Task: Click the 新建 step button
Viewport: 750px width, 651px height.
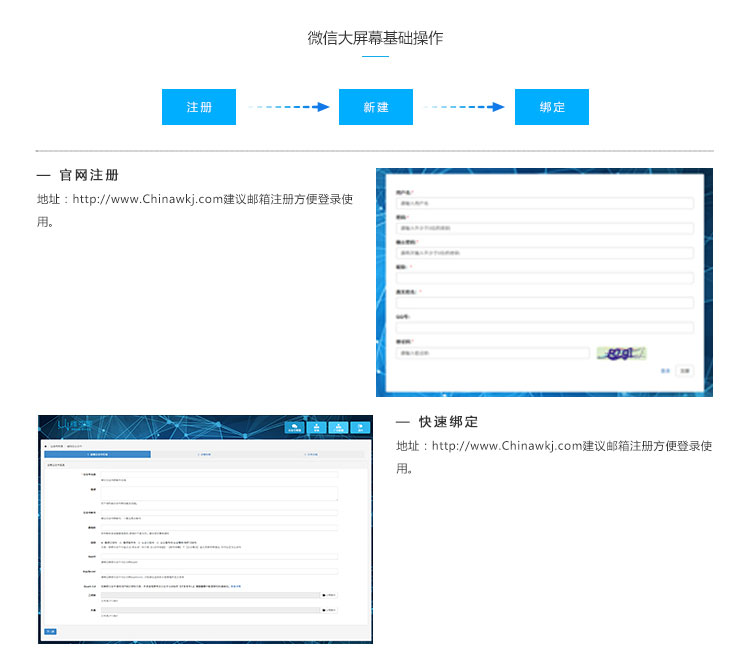Action: click(375, 107)
